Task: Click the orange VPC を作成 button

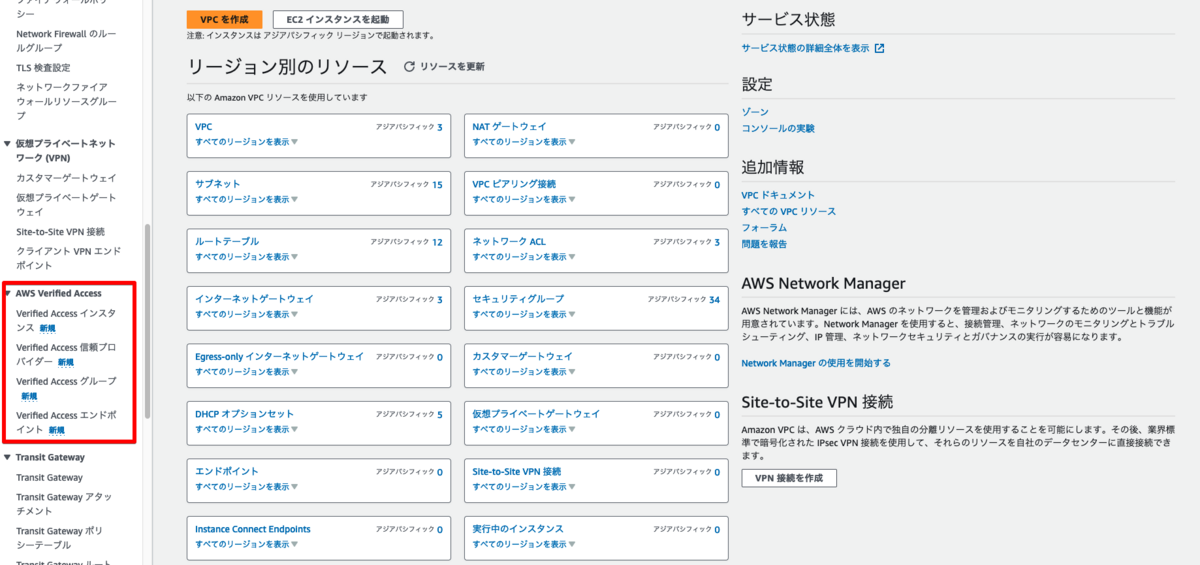Action: pyautogui.click(x=225, y=19)
